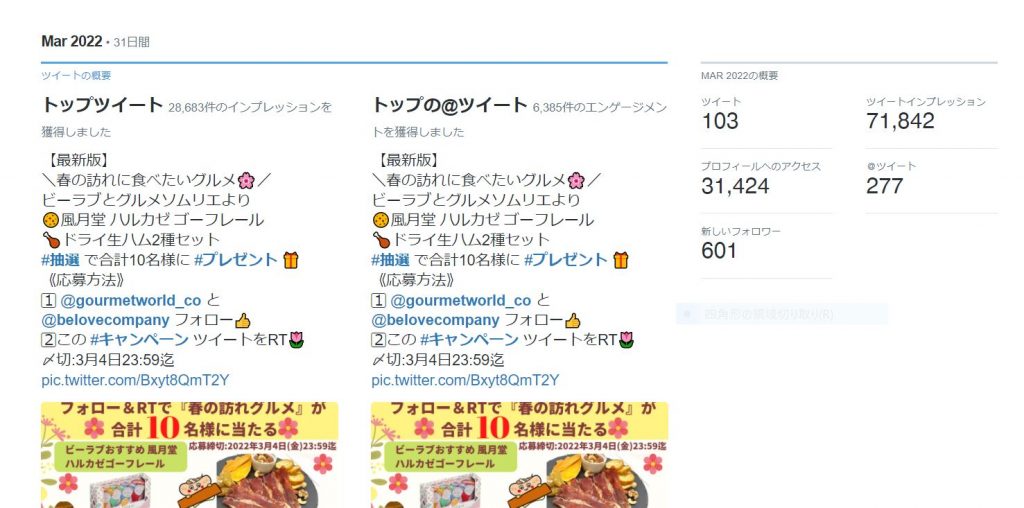This screenshot has width=1024, height=508.
Task: Visit @belovecompany profile from トップの@ツイート
Action: (x=436, y=321)
